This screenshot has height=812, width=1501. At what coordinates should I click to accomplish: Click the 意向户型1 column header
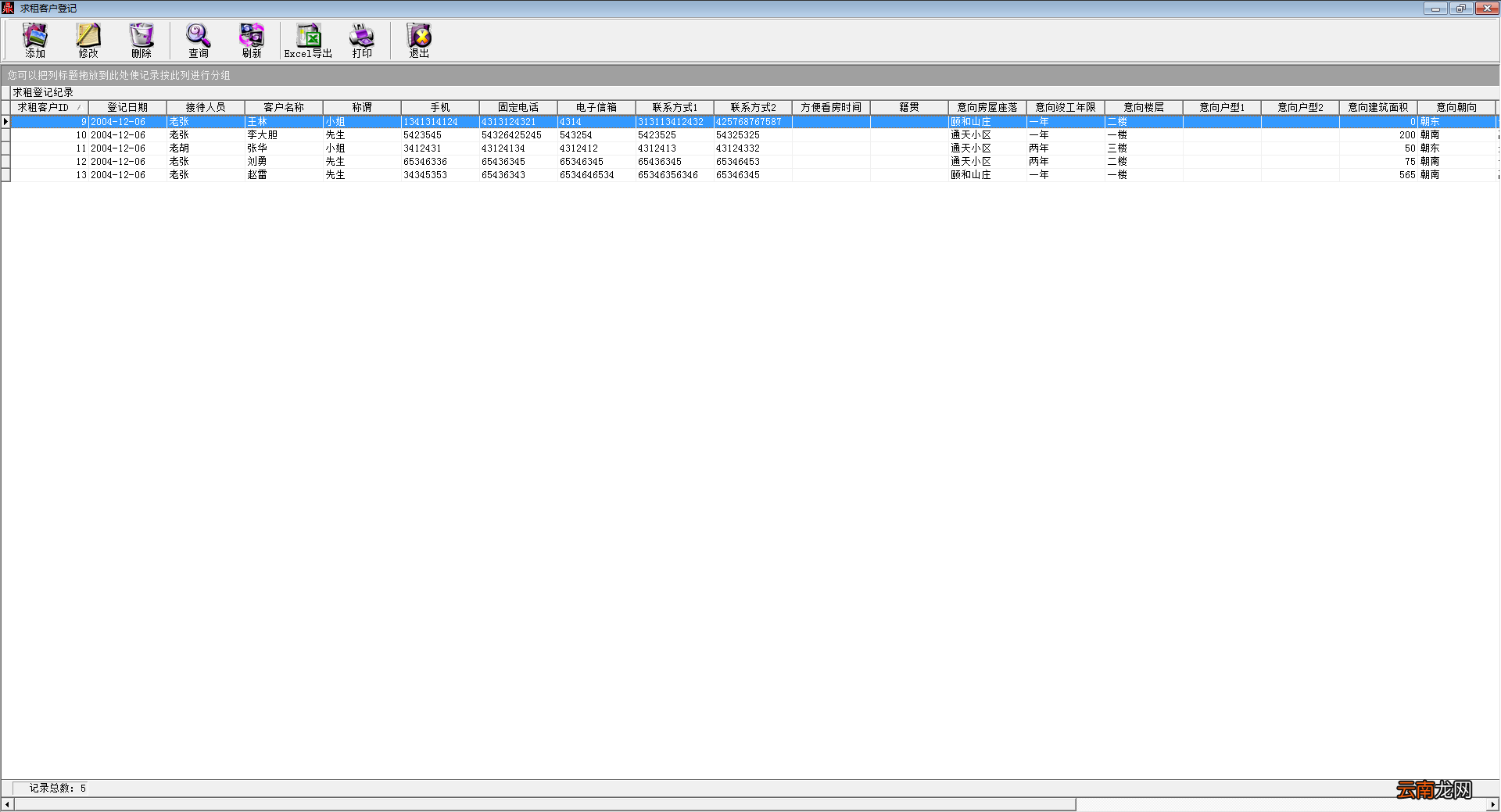(x=1222, y=107)
